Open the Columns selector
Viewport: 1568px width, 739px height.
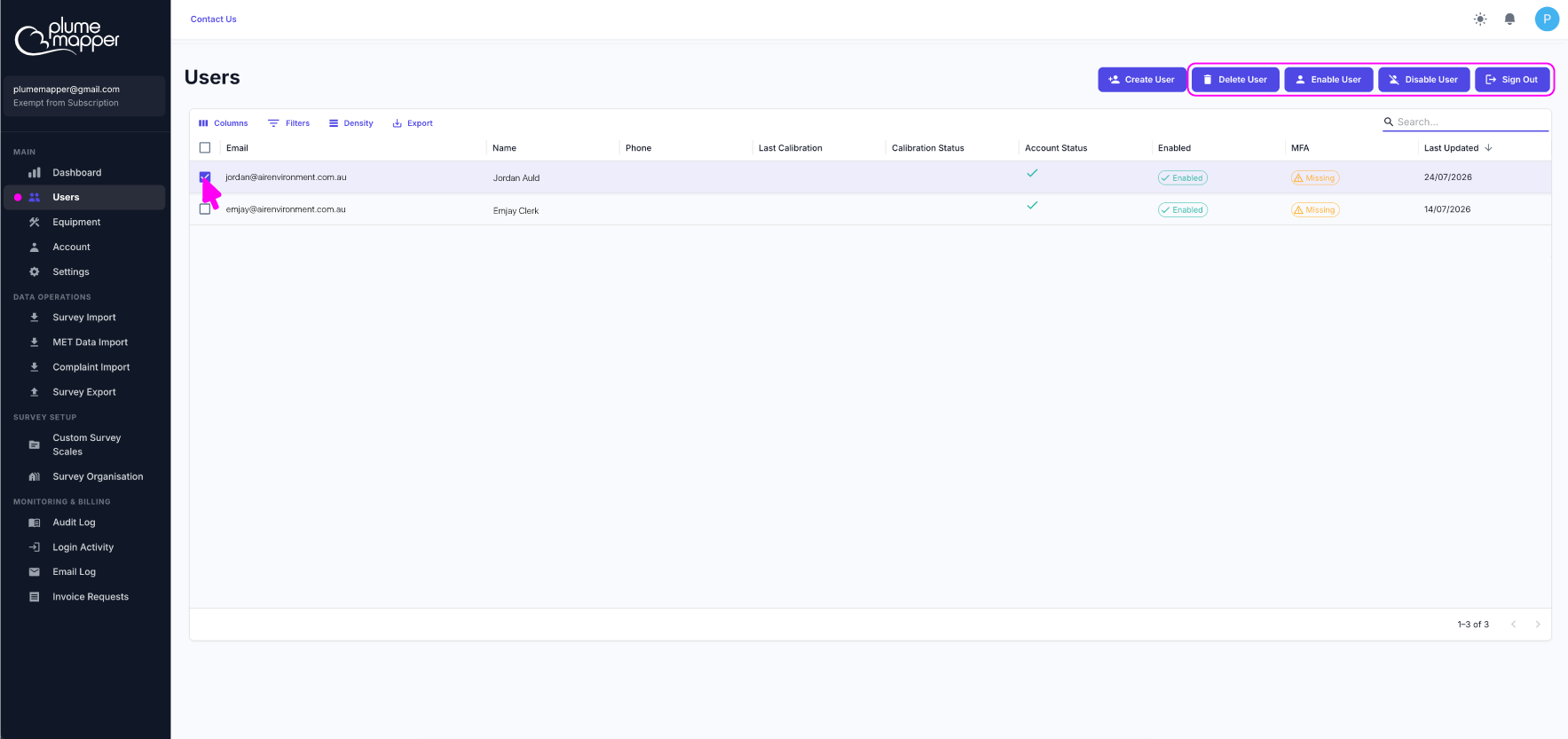click(x=224, y=123)
